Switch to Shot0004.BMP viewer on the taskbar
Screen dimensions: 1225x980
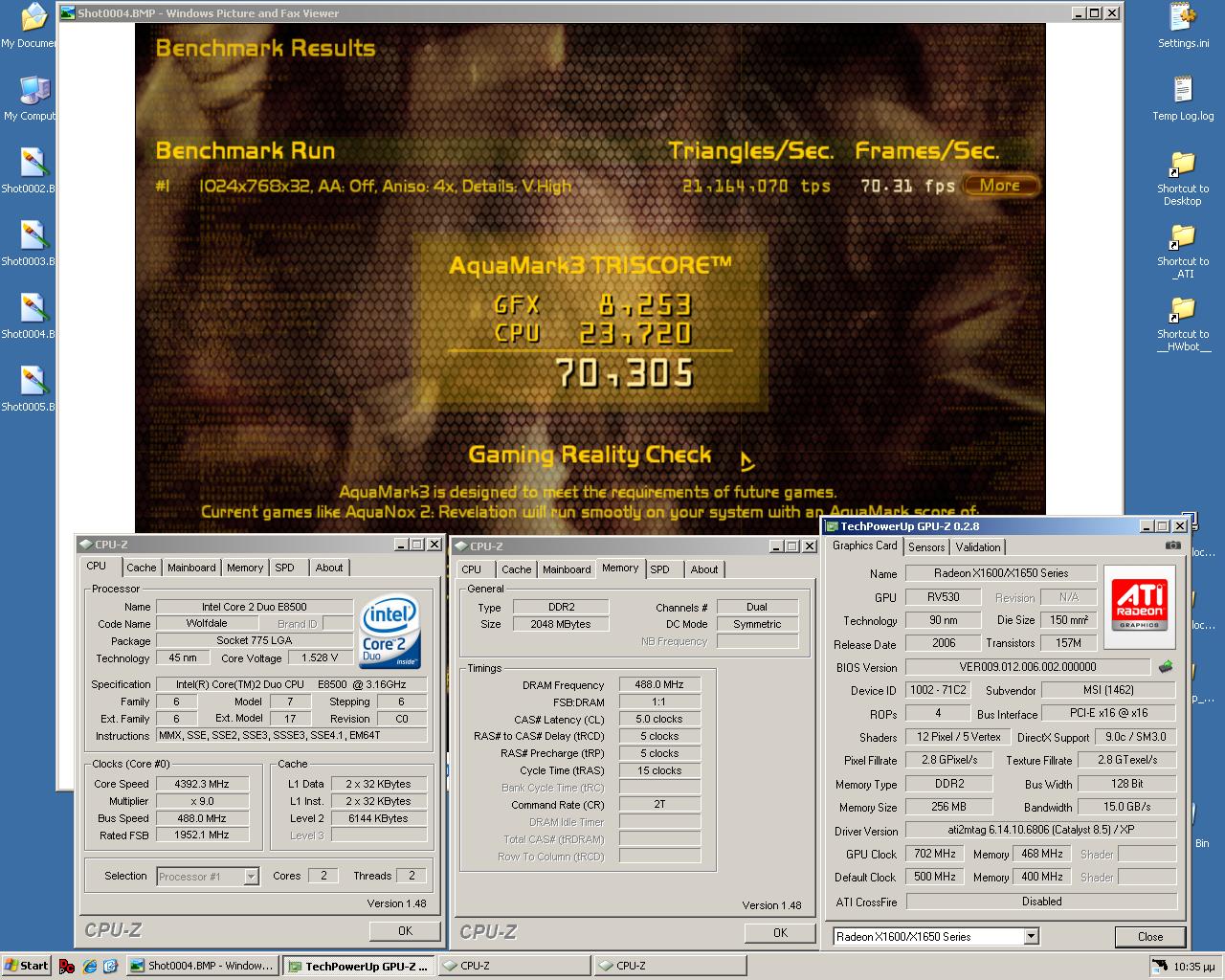202,966
